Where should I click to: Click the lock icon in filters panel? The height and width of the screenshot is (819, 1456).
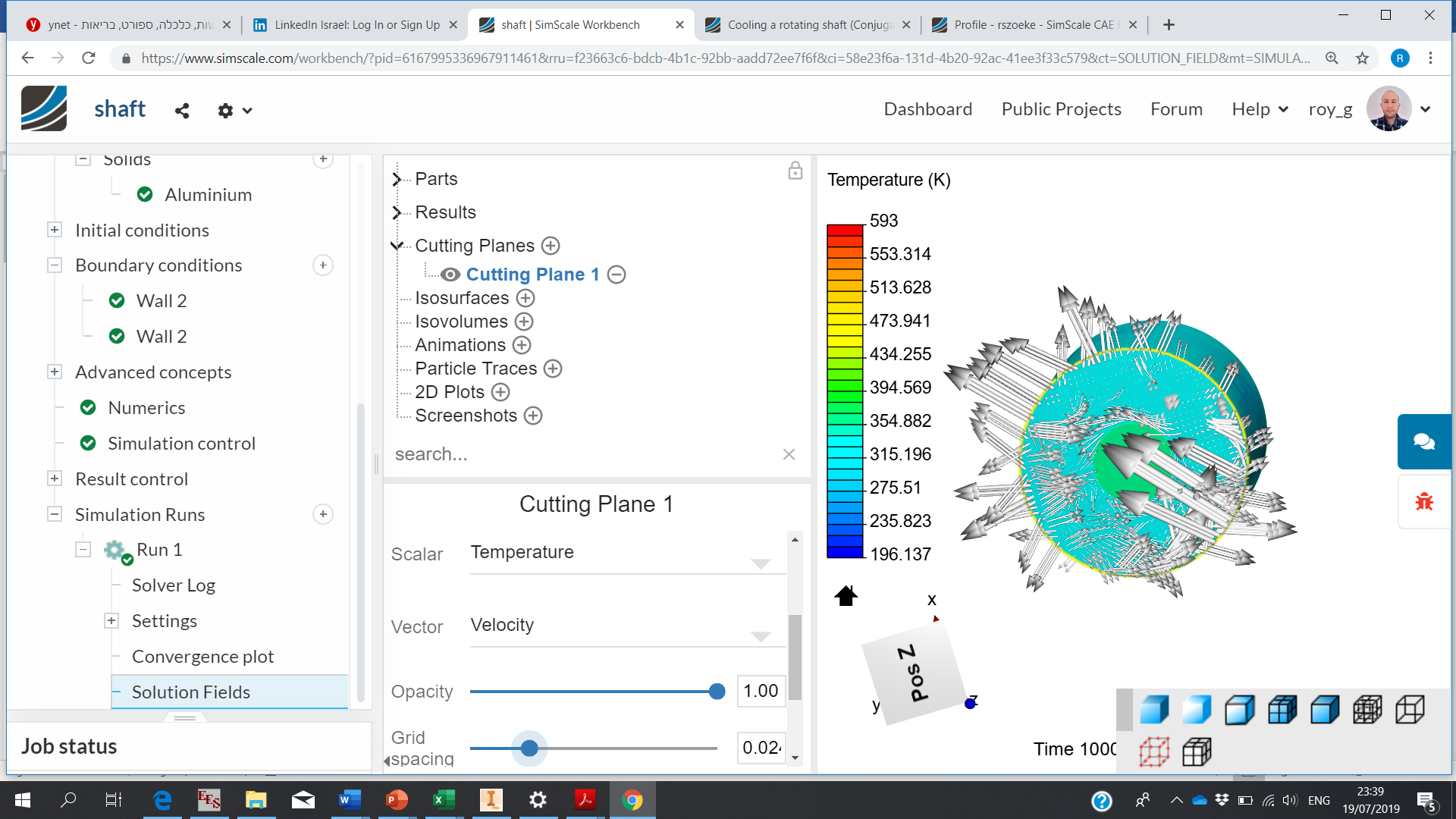(x=795, y=171)
